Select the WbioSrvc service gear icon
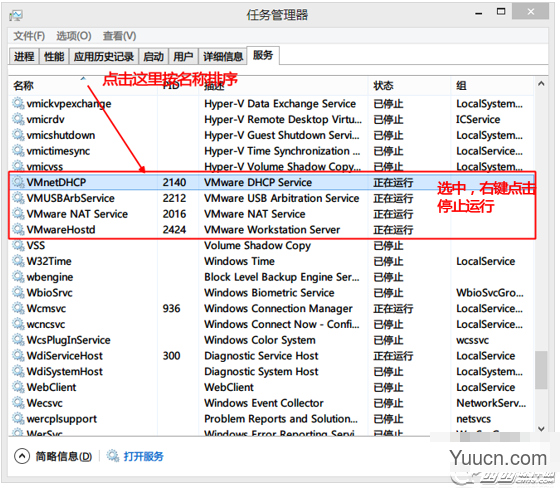Viewport: 560px width, 488px height. coord(18,292)
